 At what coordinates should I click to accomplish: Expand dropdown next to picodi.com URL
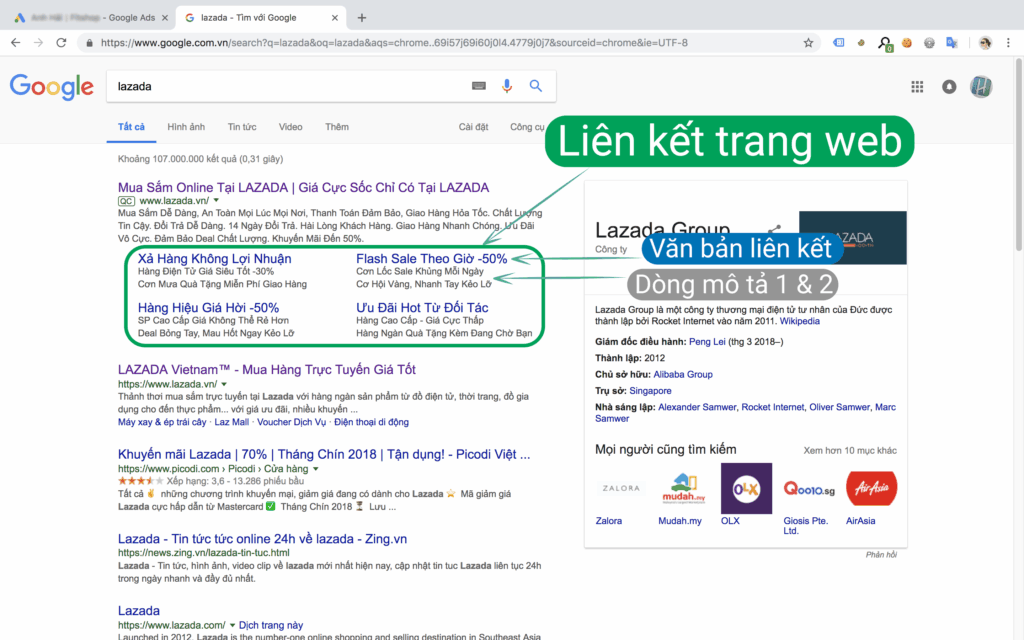pyautogui.click(x=315, y=469)
